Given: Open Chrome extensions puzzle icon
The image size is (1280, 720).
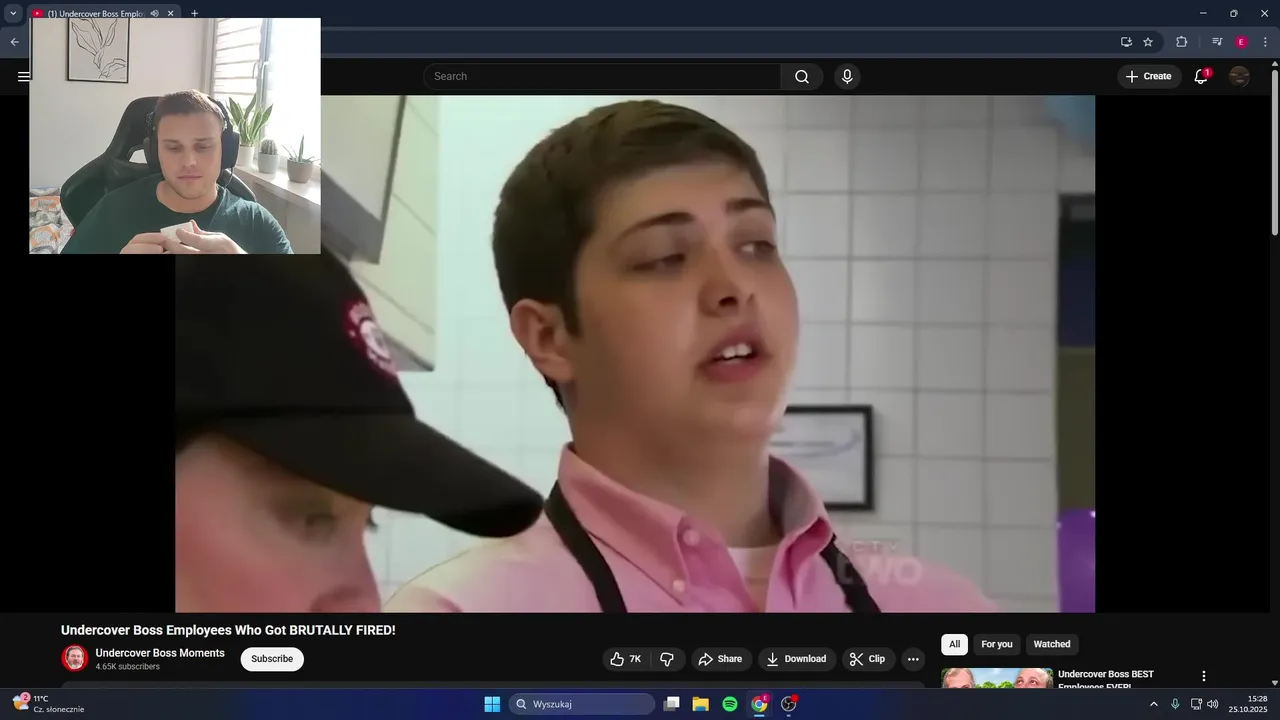Looking at the screenshot, I should (1181, 42).
